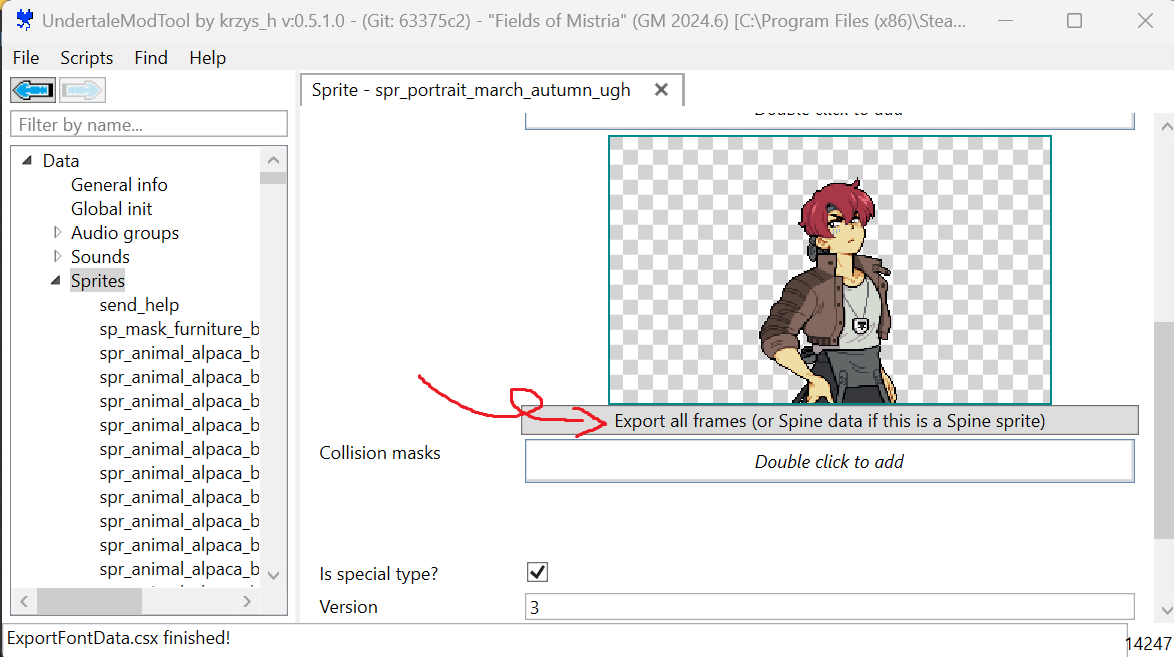Collapse the Sprites tree node
The height and width of the screenshot is (657, 1174).
coord(55,280)
